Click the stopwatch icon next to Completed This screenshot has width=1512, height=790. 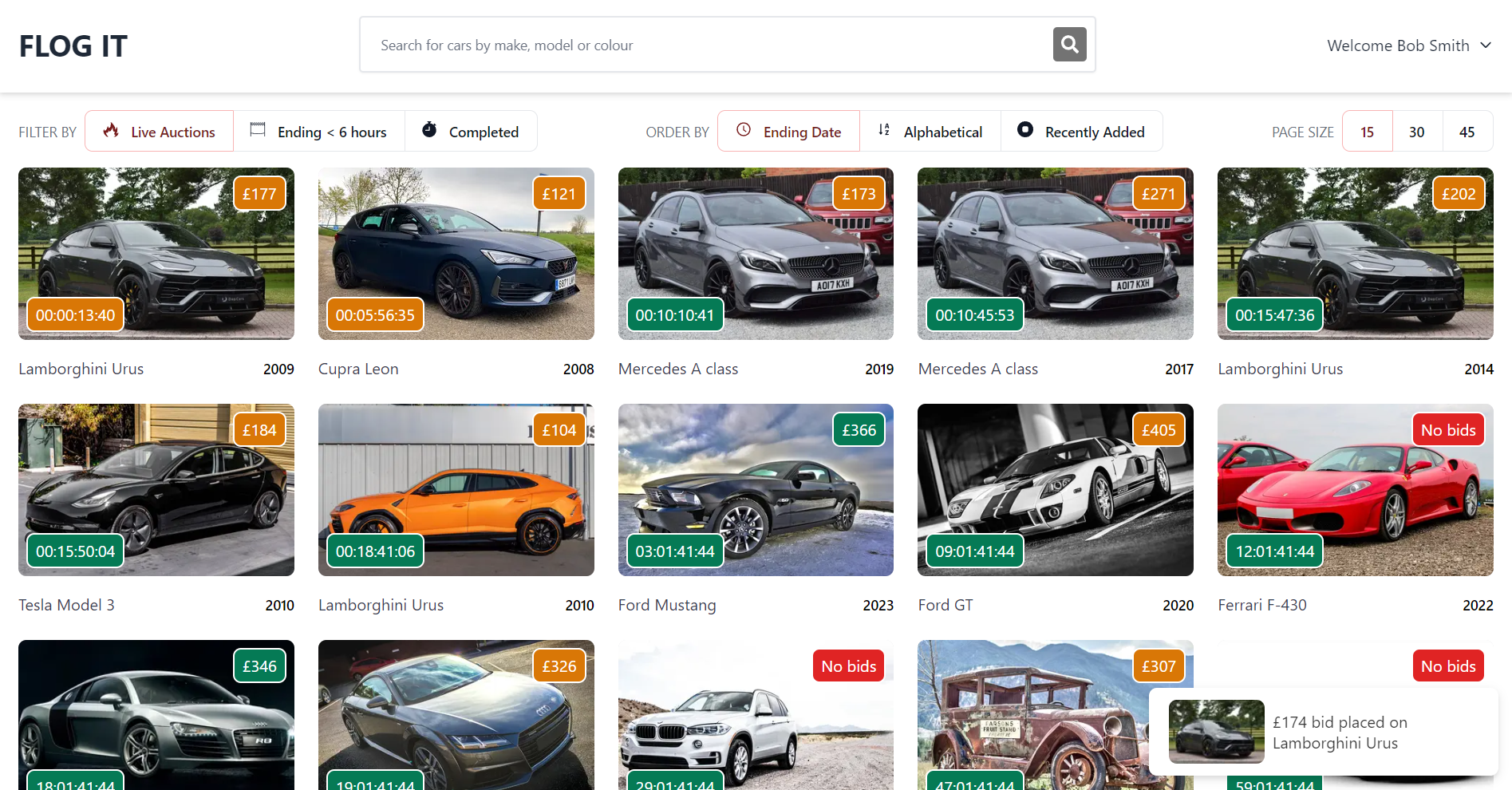(429, 129)
